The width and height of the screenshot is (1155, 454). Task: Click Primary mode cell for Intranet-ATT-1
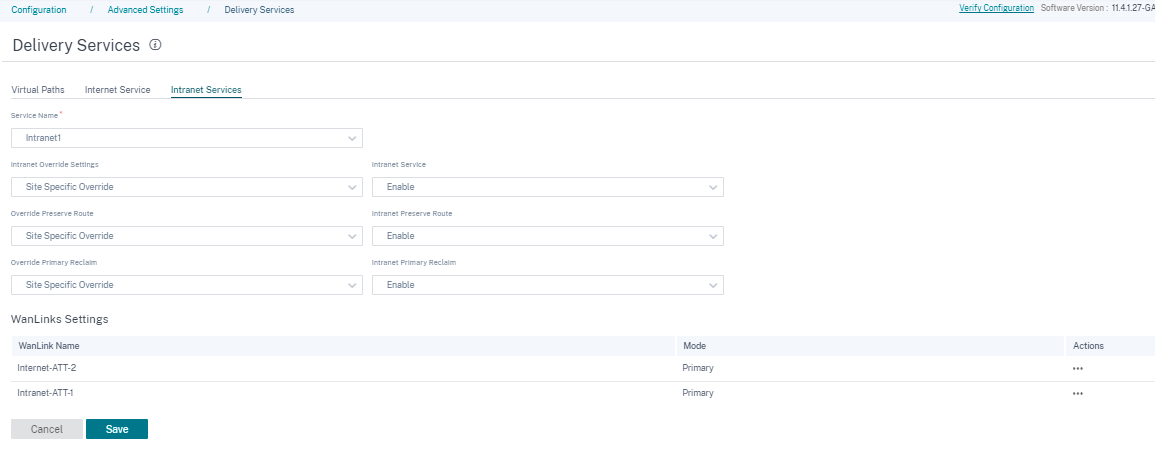point(698,393)
